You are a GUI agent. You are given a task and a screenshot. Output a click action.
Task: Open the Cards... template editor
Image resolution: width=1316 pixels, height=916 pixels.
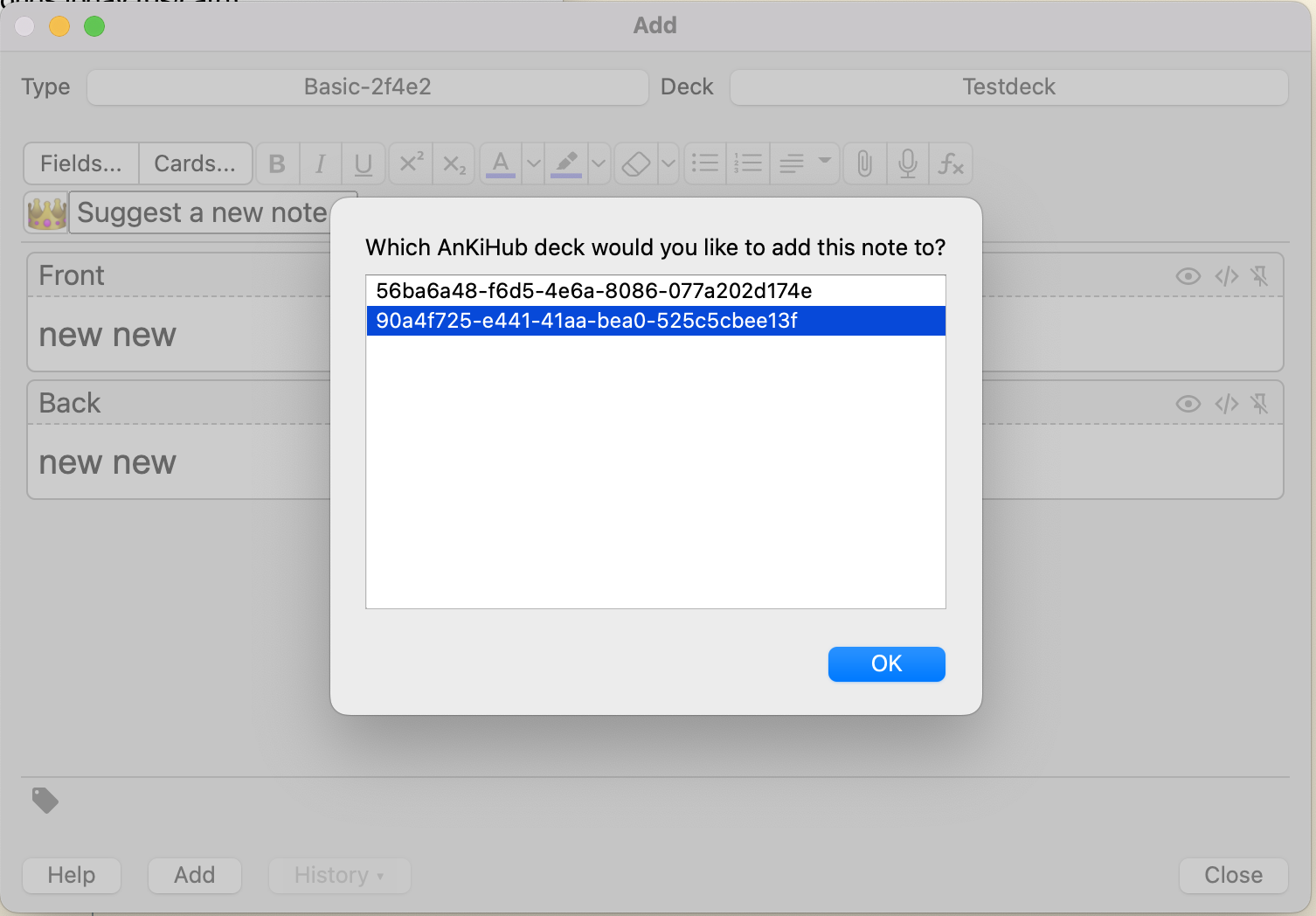click(194, 163)
